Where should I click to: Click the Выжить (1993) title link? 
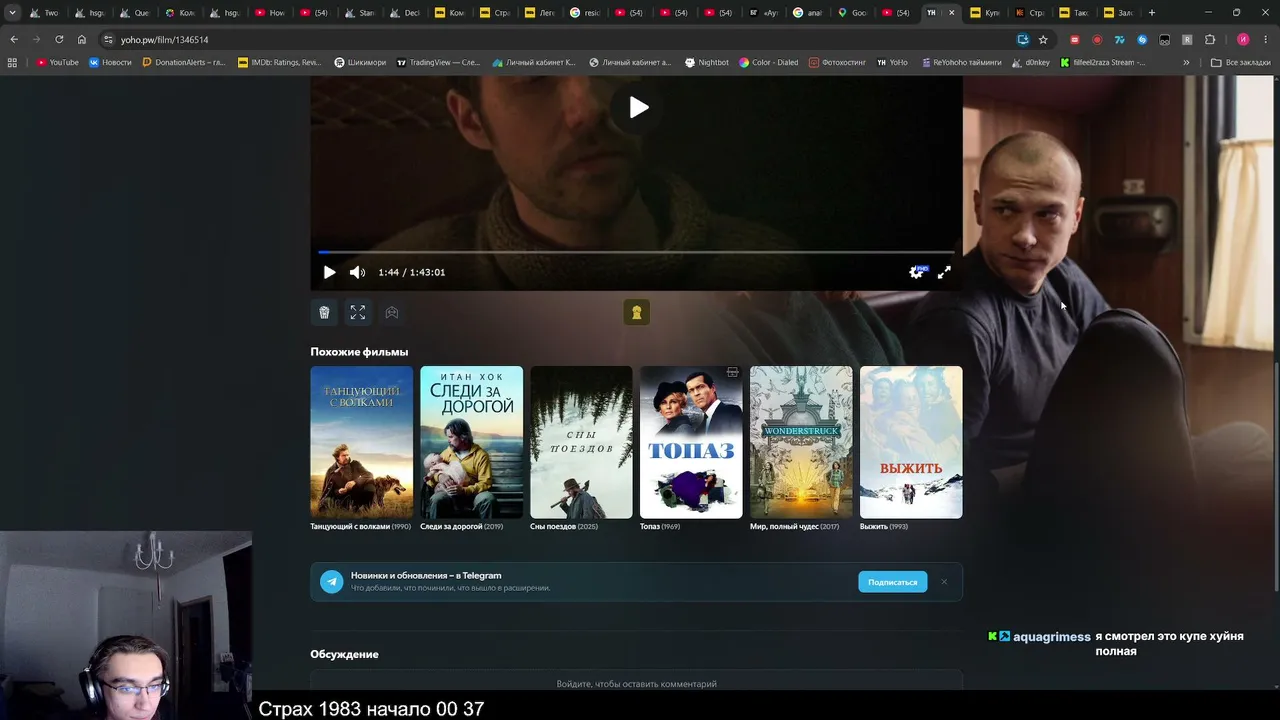(x=884, y=527)
